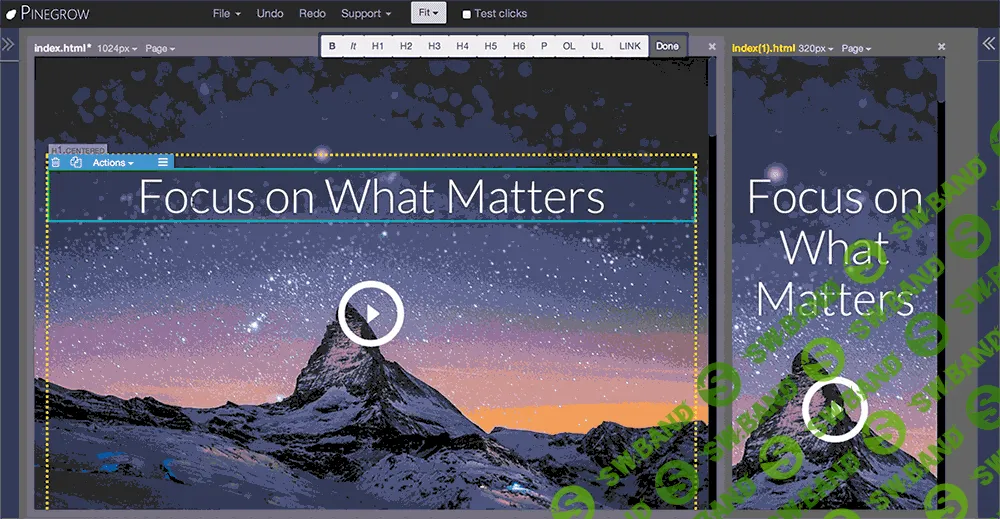Collapse the right panel with double chevron

coord(989,43)
